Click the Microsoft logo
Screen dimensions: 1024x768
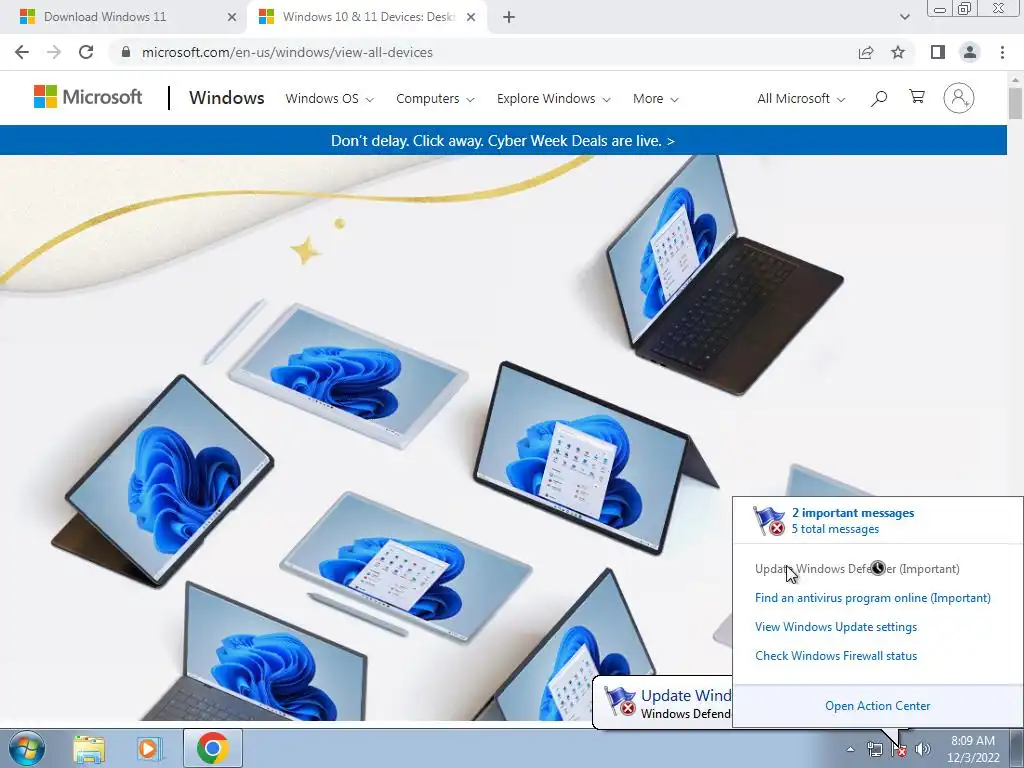coord(88,97)
